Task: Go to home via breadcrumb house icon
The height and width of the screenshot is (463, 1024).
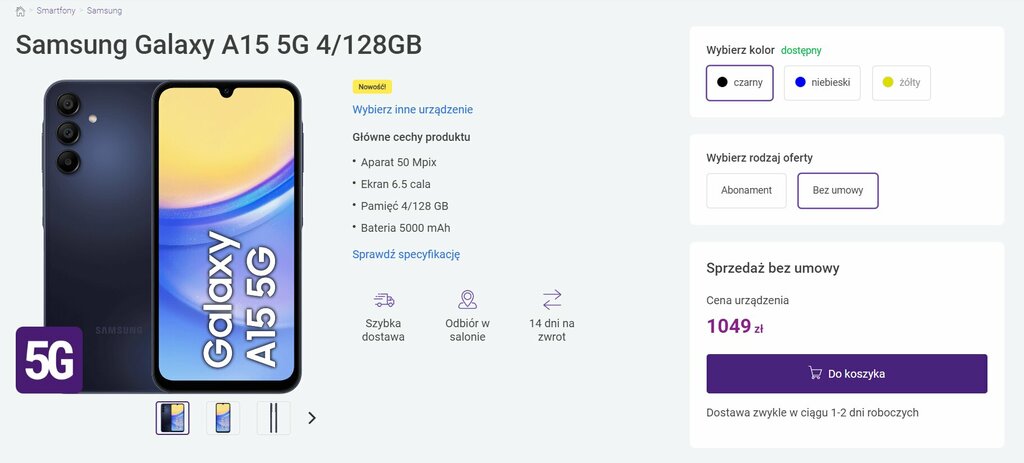Action: click(x=20, y=11)
